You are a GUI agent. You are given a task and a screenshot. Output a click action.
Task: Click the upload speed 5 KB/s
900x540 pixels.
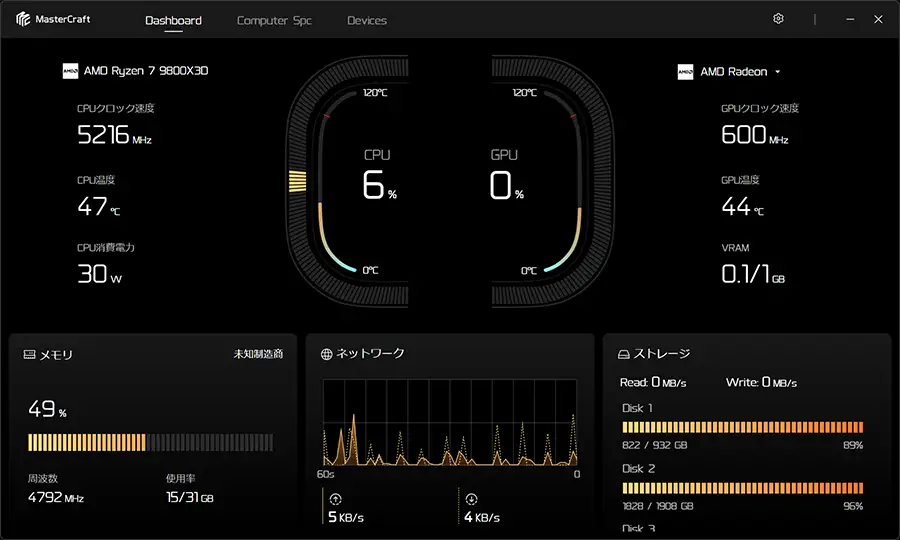[346, 517]
